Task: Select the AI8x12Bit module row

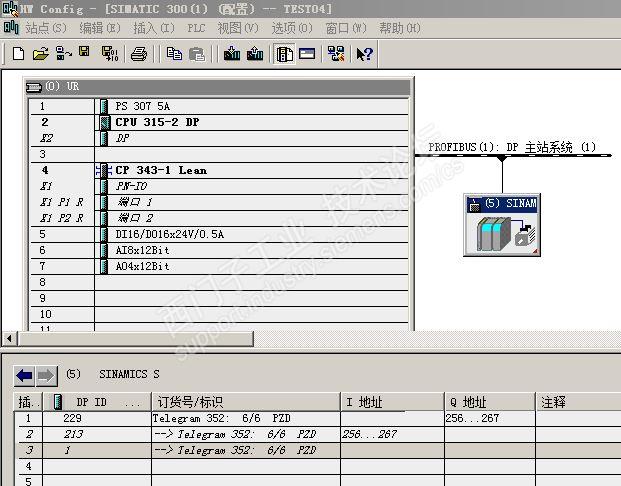Action: tap(219, 250)
